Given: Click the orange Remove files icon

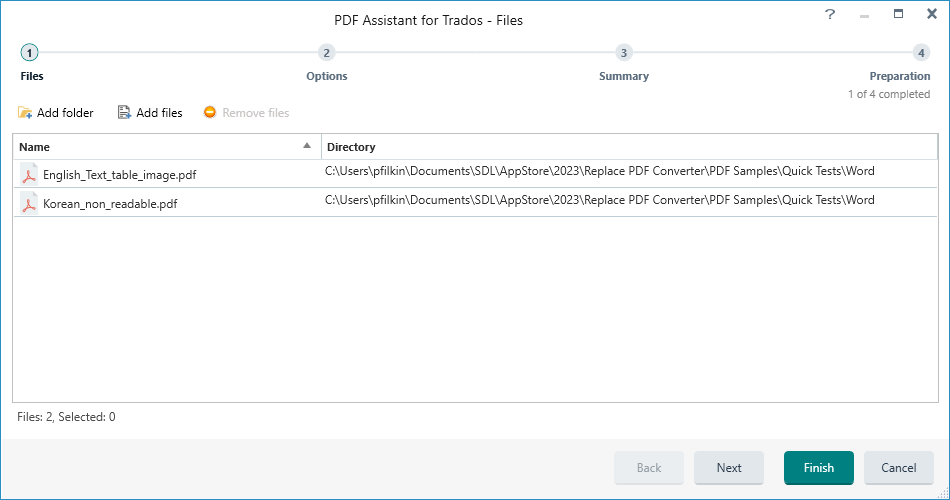Looking at the screenshot, I should tap(210, 112).
